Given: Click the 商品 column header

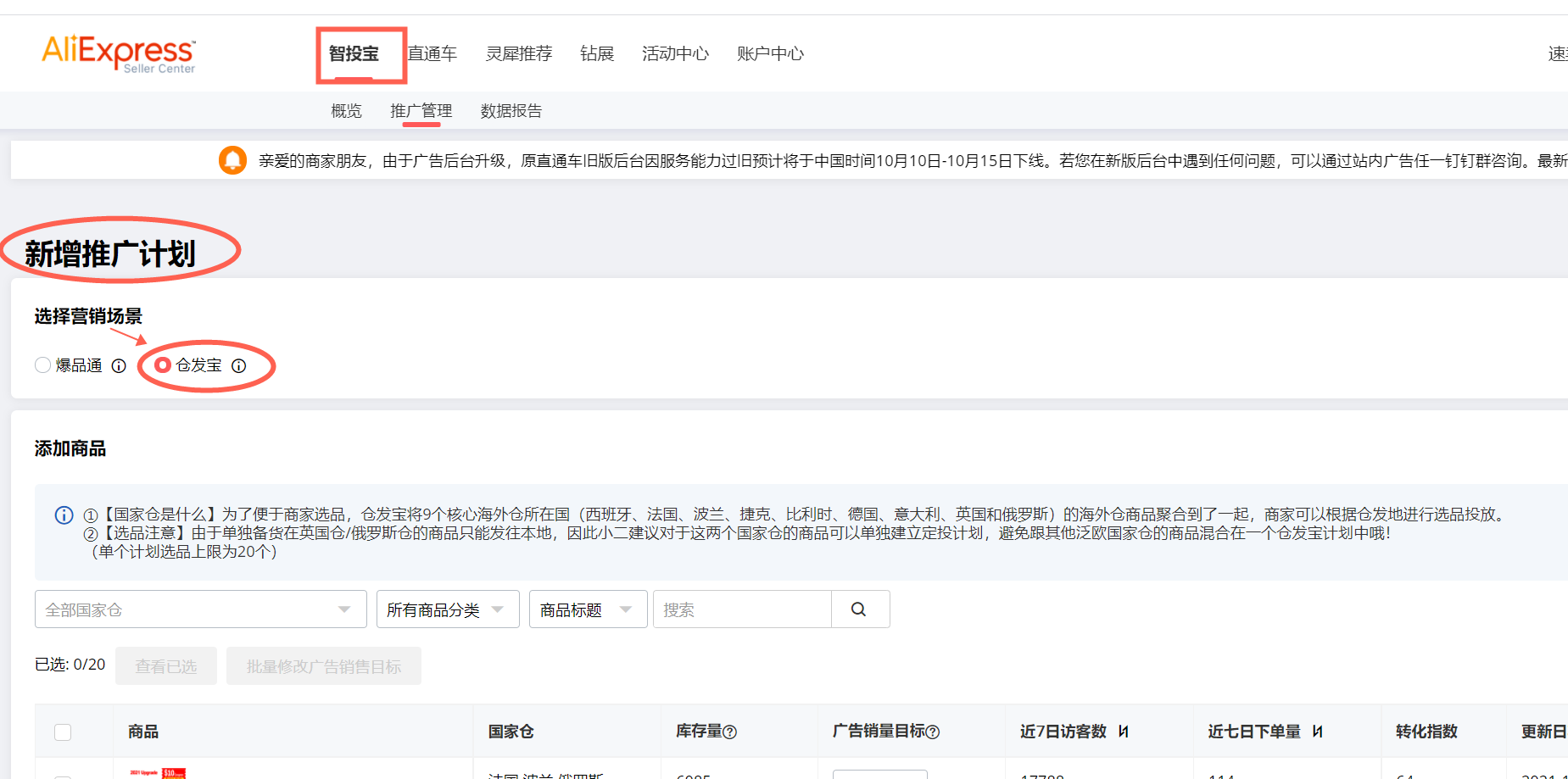Looking at the screenshot, I should point(143,732).
